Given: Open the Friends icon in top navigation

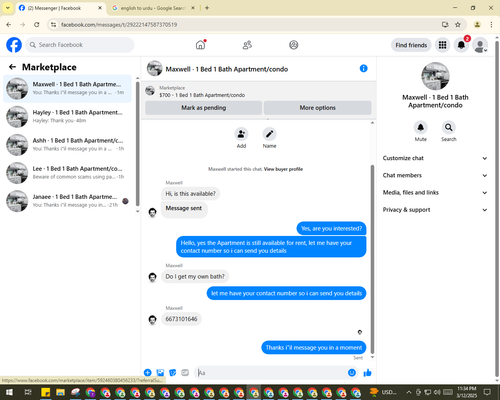Looking at the screenshot, I should (247, 45).
